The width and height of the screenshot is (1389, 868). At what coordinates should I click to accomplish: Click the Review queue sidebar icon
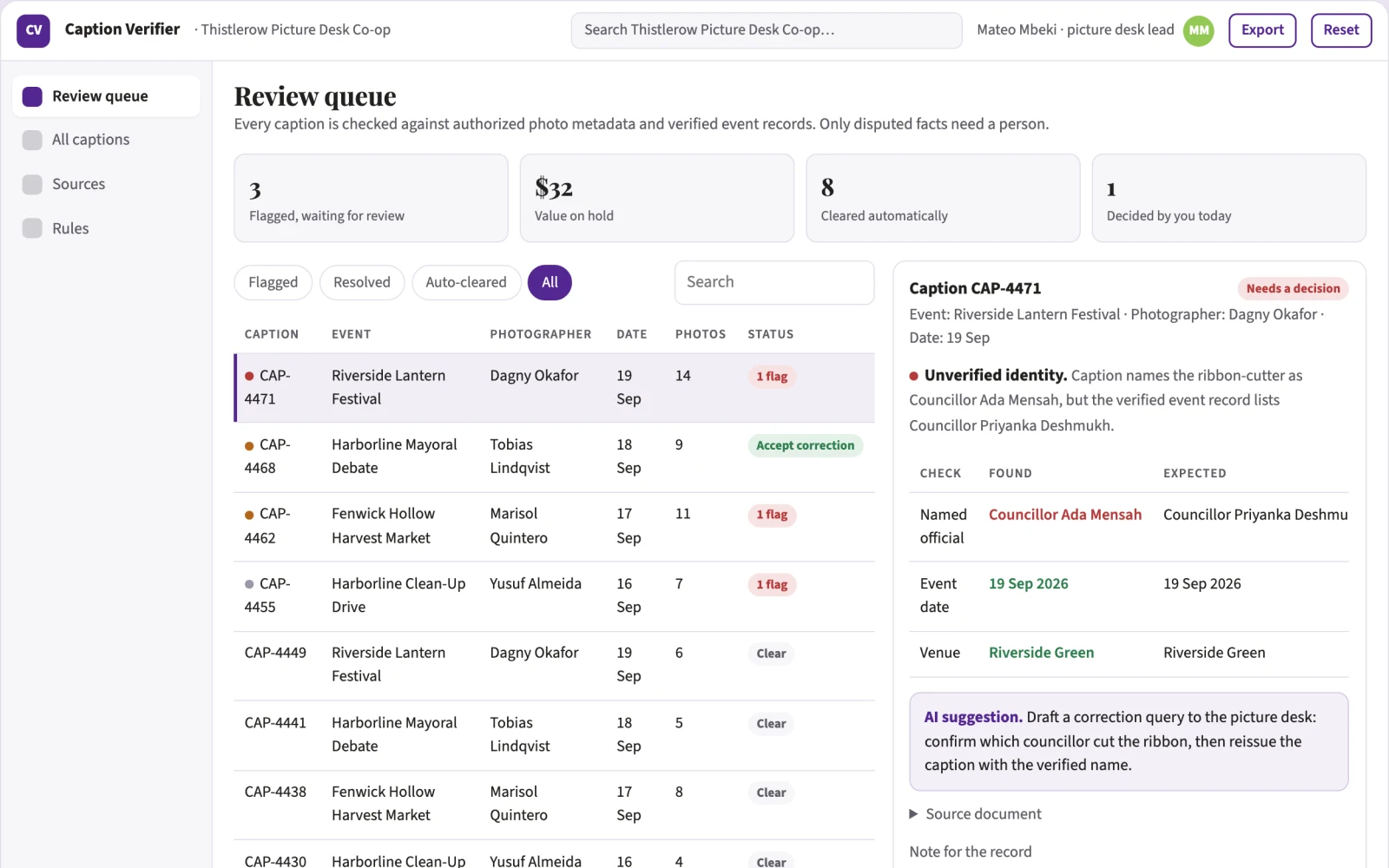[32, 96]
